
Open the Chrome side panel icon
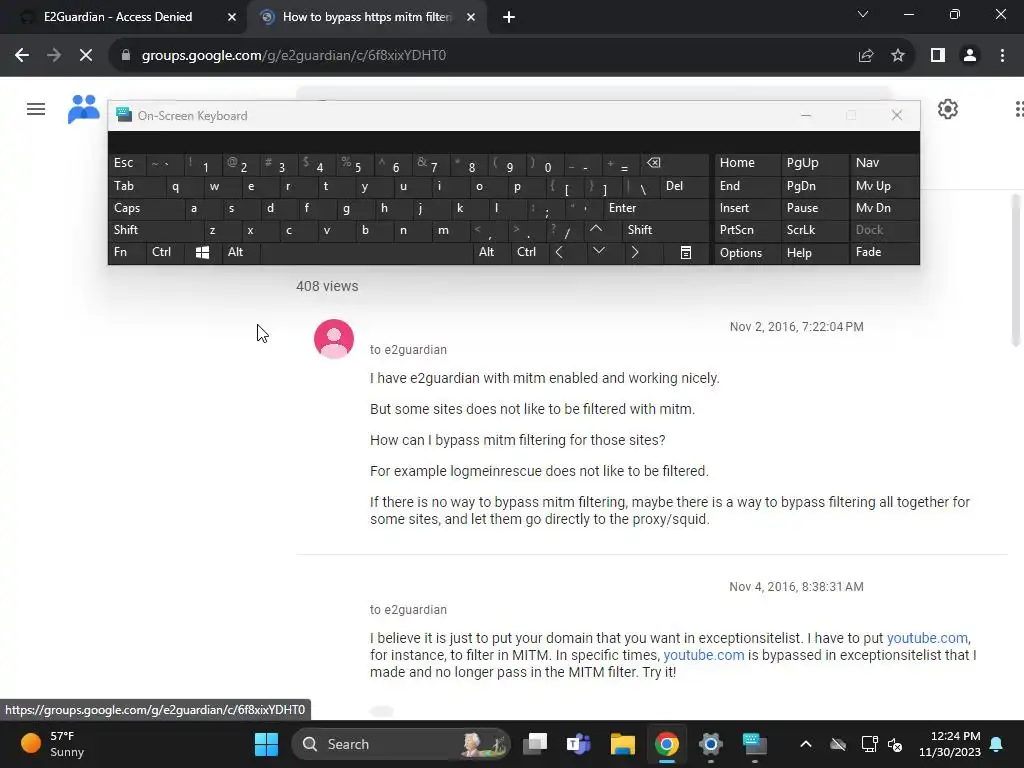938,56
